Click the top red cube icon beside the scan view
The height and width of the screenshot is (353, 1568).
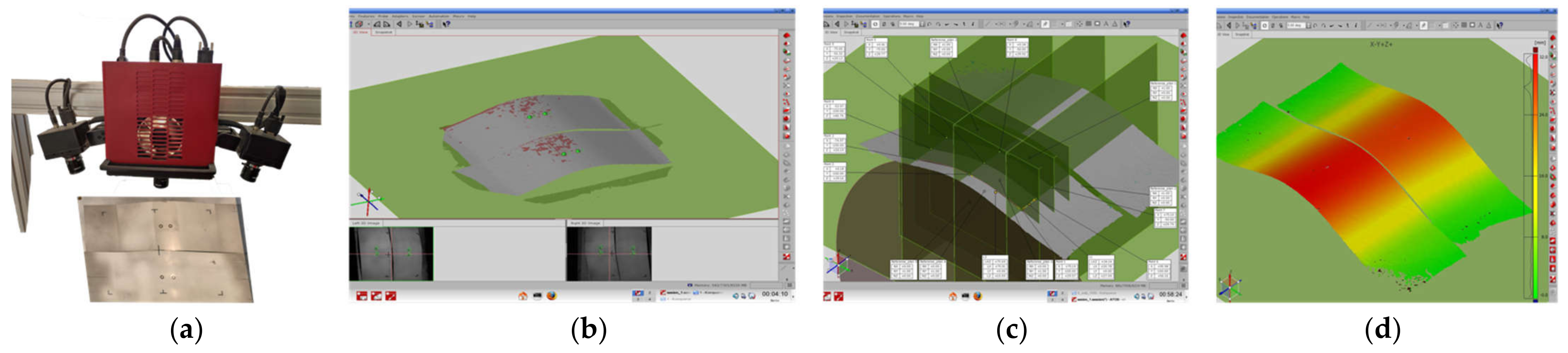tap(786, 35)
